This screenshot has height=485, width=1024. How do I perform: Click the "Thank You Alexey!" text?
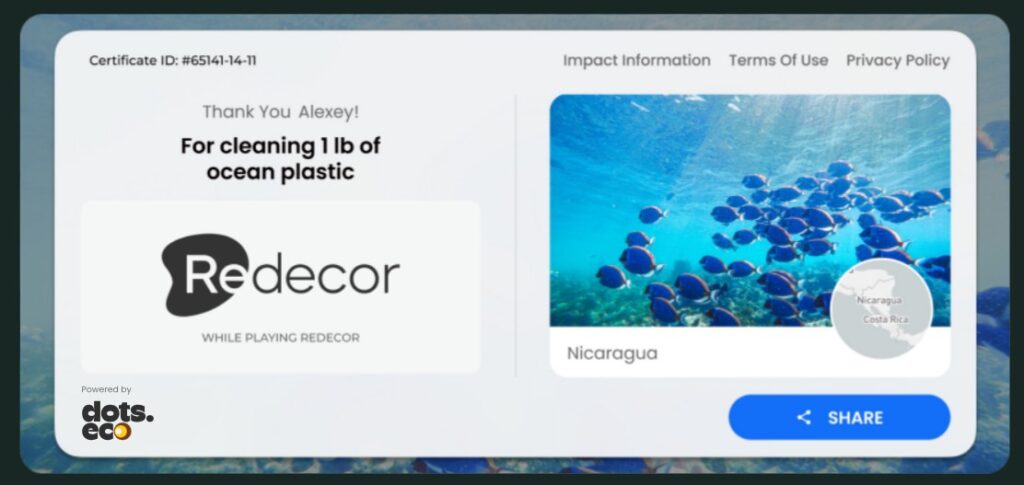[281, 112]
